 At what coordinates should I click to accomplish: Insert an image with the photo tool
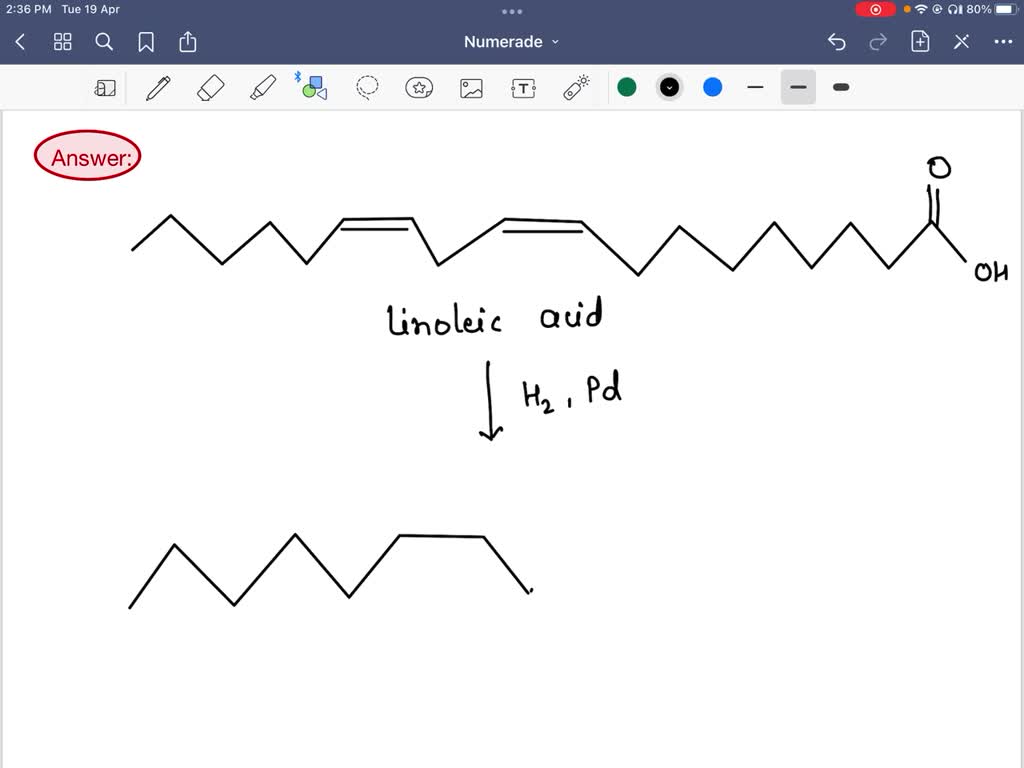point(470,87)
